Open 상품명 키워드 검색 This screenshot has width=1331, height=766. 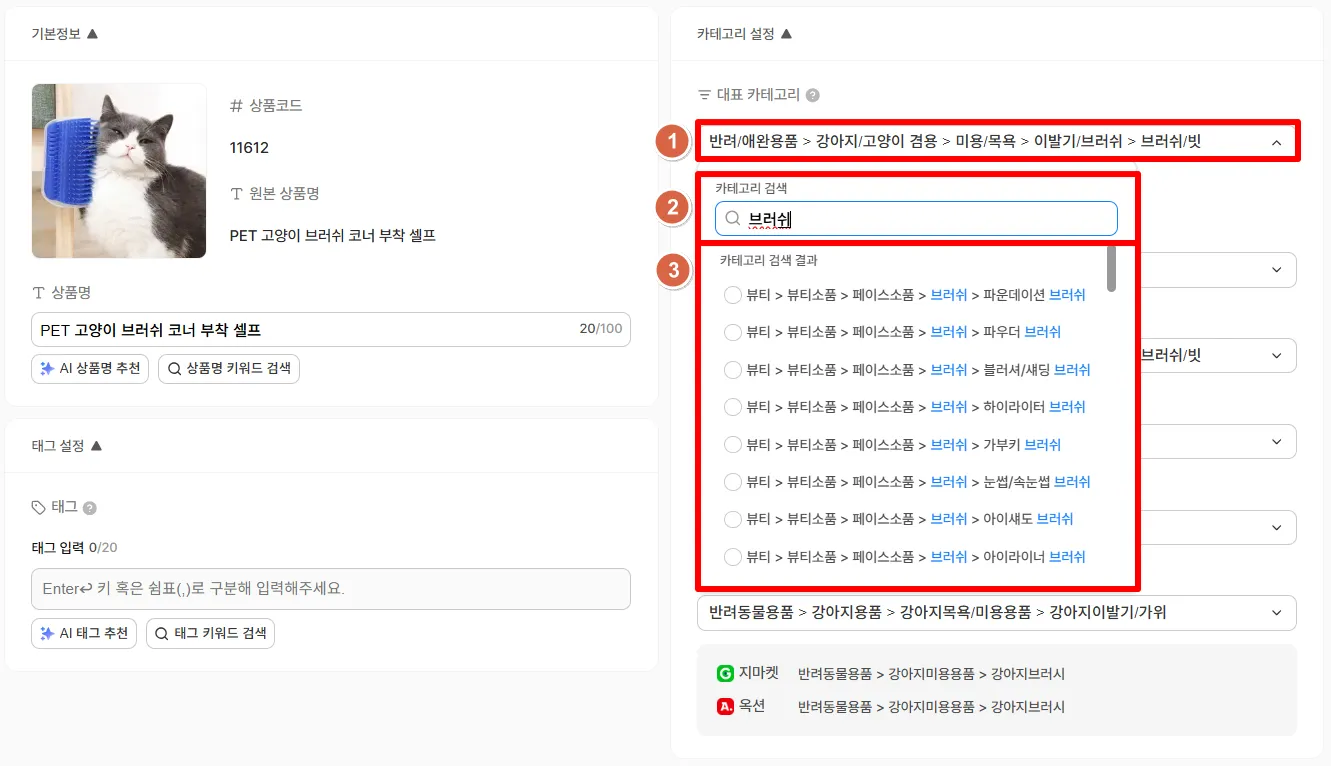[229, 369]
